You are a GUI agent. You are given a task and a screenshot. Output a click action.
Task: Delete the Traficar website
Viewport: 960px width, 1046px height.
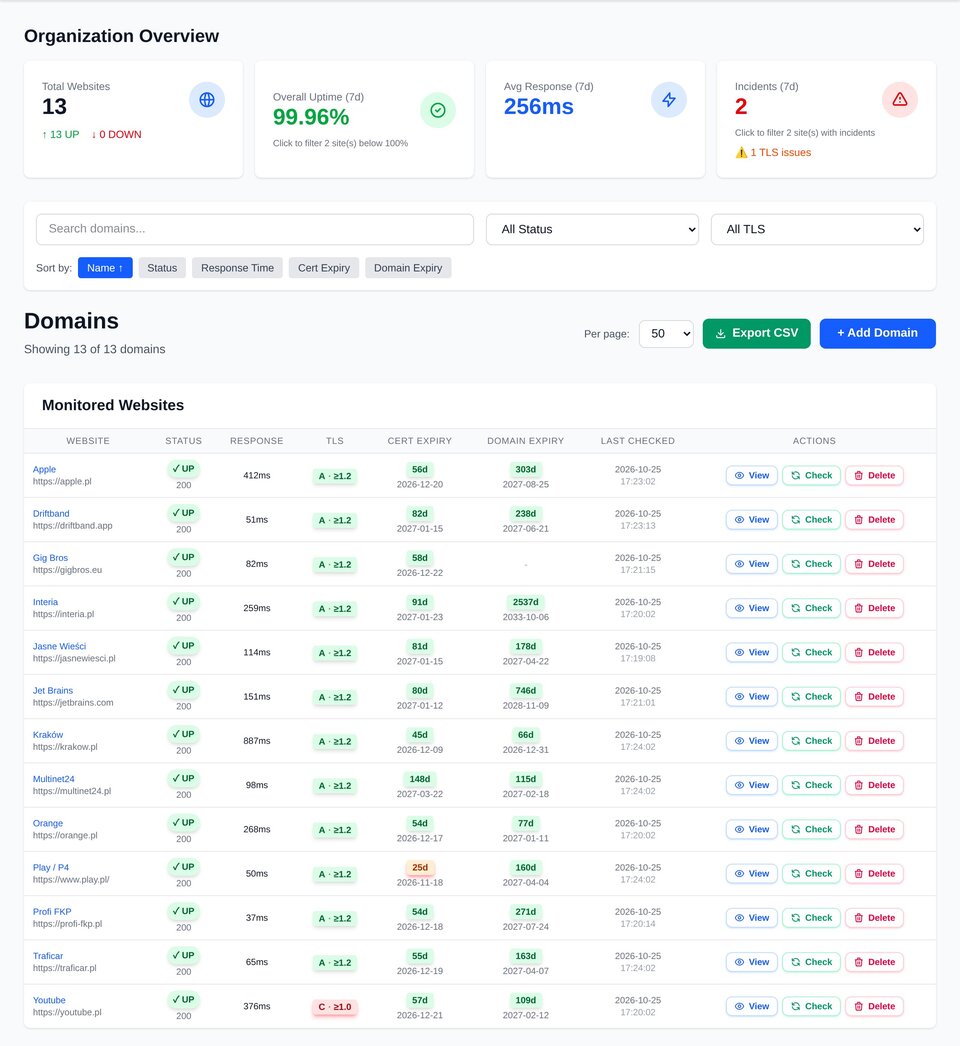pyautogui.click(x=875, y=962)
